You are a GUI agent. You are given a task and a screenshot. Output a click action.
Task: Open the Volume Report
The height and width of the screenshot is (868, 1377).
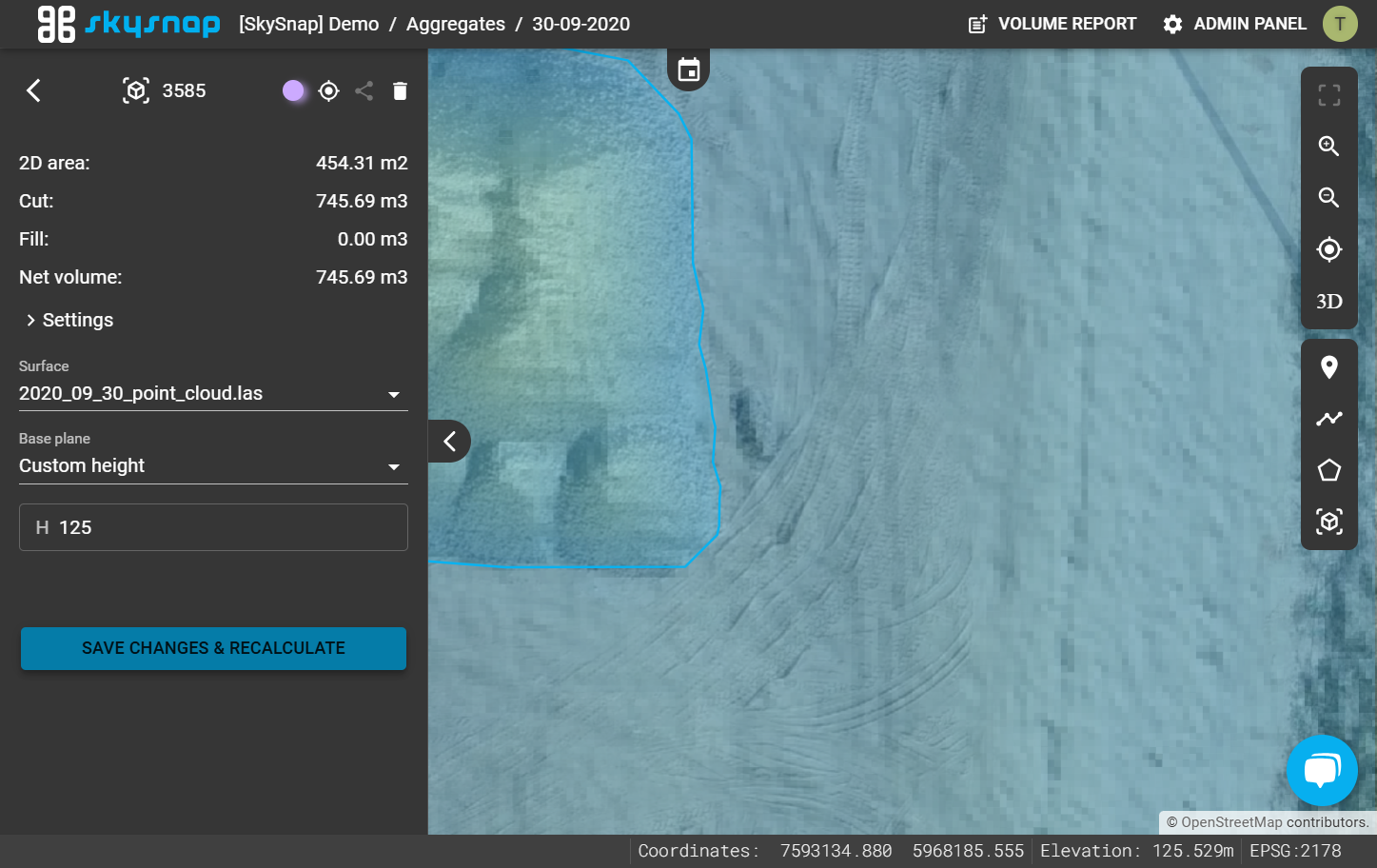pyautogui.click(x=1052, y=24)
